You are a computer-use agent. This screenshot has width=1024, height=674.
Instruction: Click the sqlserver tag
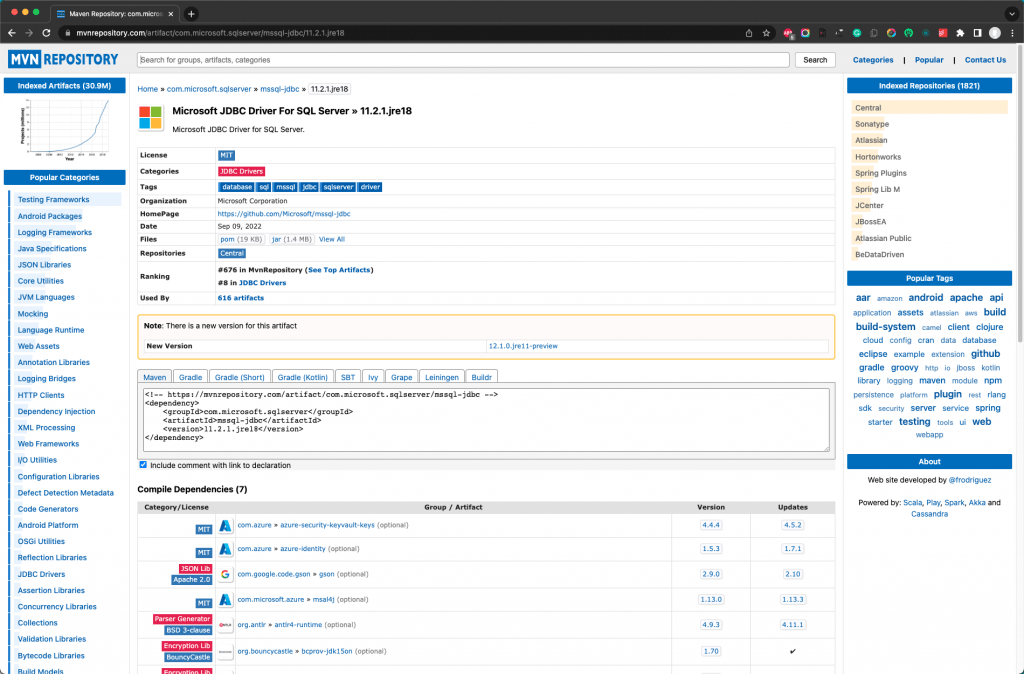338,187
